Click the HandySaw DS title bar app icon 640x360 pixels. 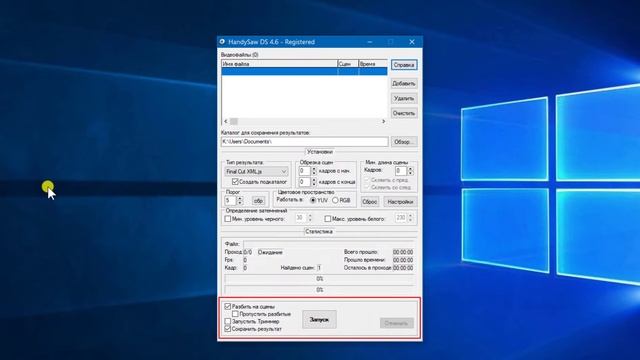pyautogui.click(x=222, y=42)
